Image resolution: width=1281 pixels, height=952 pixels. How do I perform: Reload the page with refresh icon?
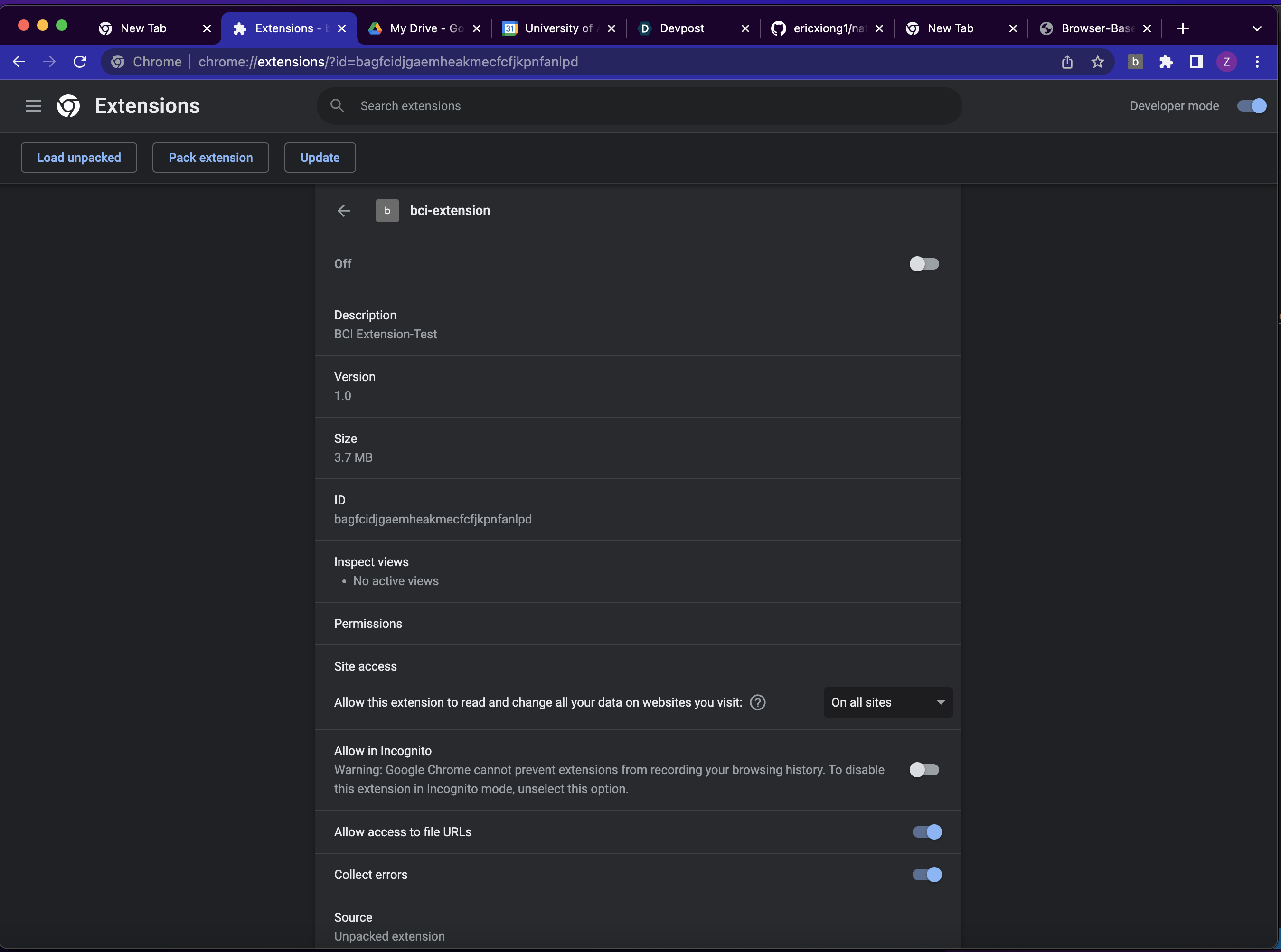tap(80, 62)
